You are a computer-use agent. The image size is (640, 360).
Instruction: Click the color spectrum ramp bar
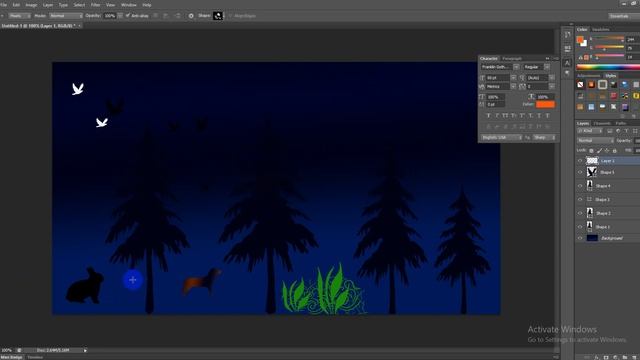point(608,67)
